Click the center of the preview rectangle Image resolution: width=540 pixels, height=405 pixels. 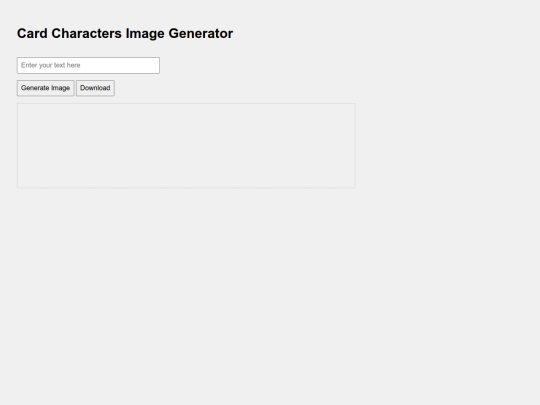point(186,146)
